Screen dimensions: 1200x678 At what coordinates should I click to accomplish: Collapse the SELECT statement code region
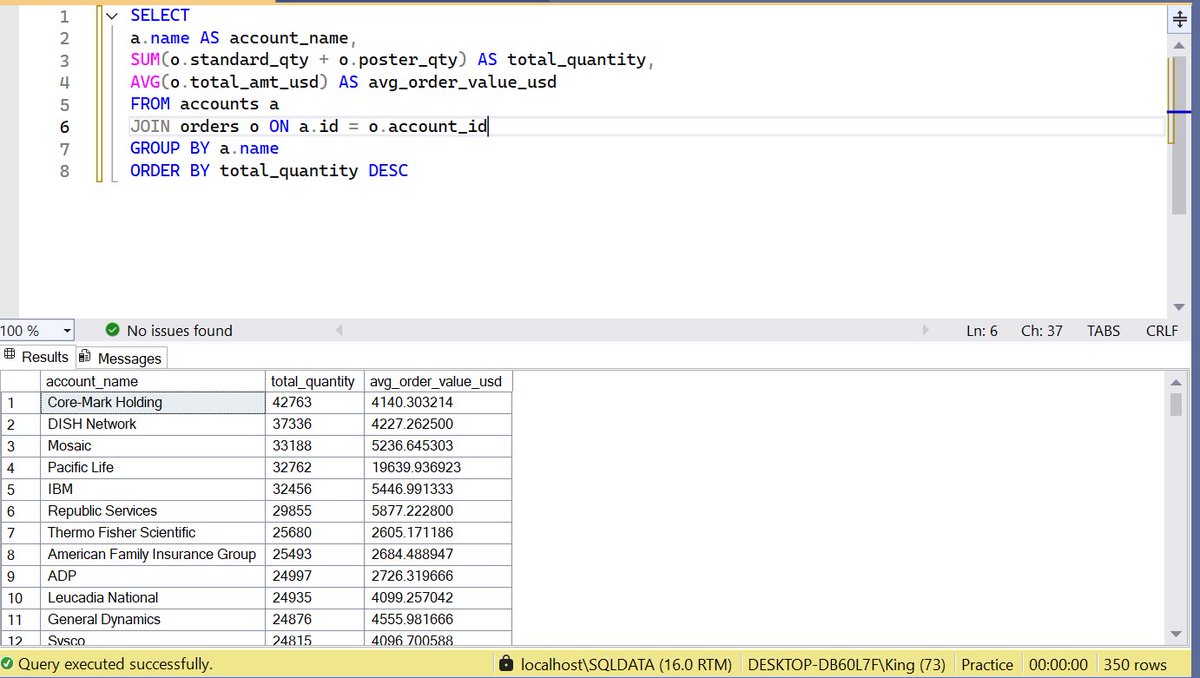point(110,15)
